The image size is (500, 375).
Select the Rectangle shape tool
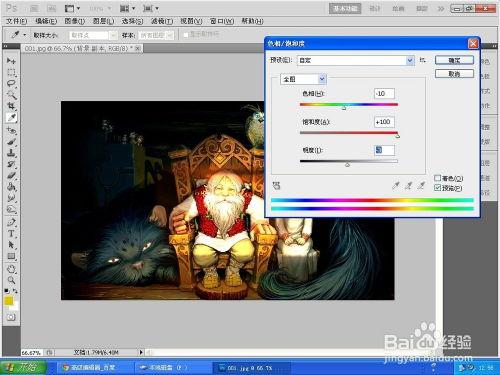[11, 256]
